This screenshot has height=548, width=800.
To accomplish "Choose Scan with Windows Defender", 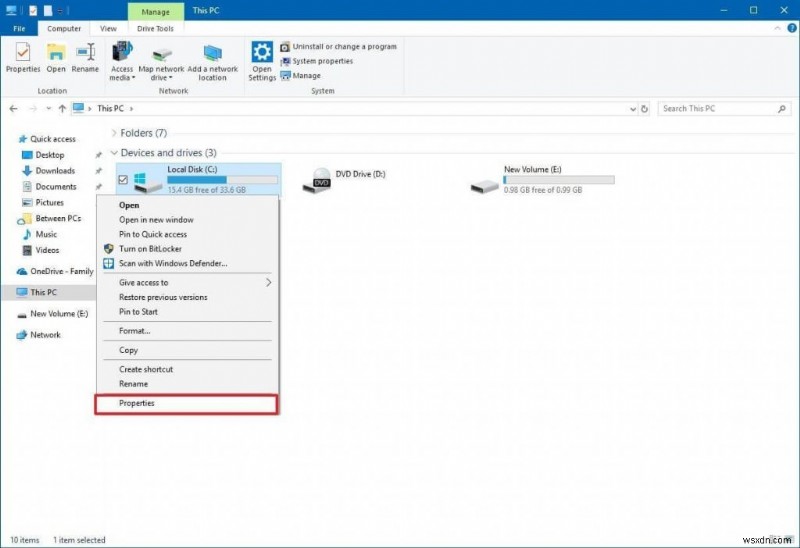I will 187,263.
